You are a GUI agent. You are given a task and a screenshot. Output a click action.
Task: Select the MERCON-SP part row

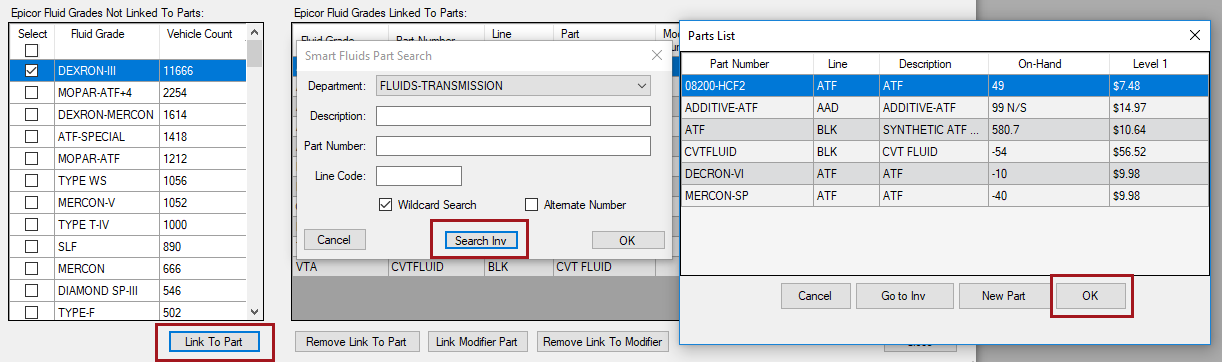(943, 196)
